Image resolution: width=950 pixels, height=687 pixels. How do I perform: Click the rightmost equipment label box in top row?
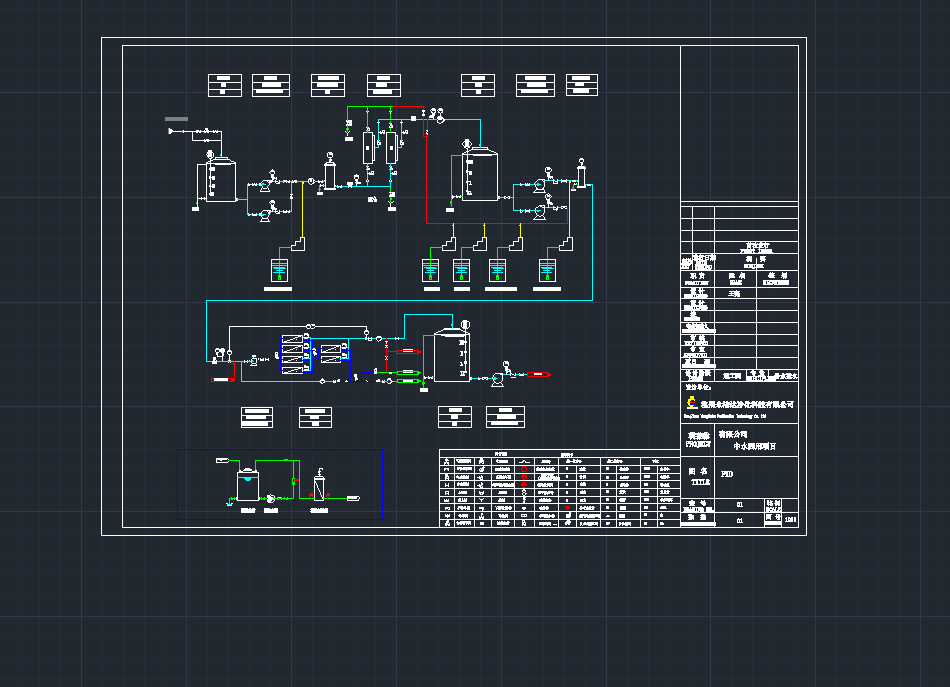pos(584,85)
